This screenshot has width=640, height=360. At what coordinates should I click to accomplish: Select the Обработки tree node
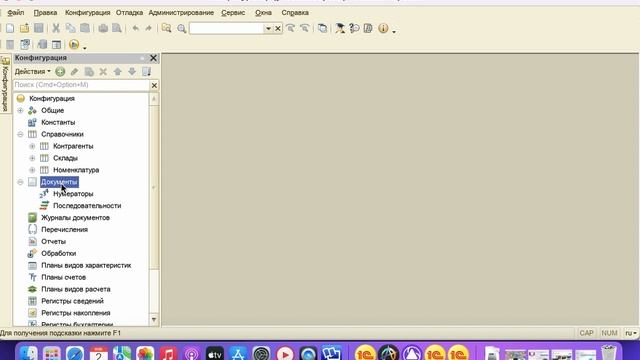58,253
